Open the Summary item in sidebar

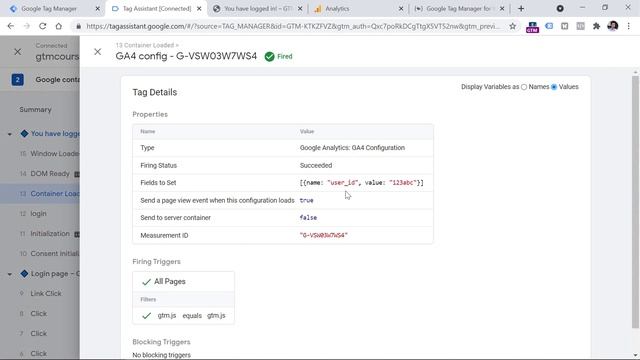(x=35, y=109)
